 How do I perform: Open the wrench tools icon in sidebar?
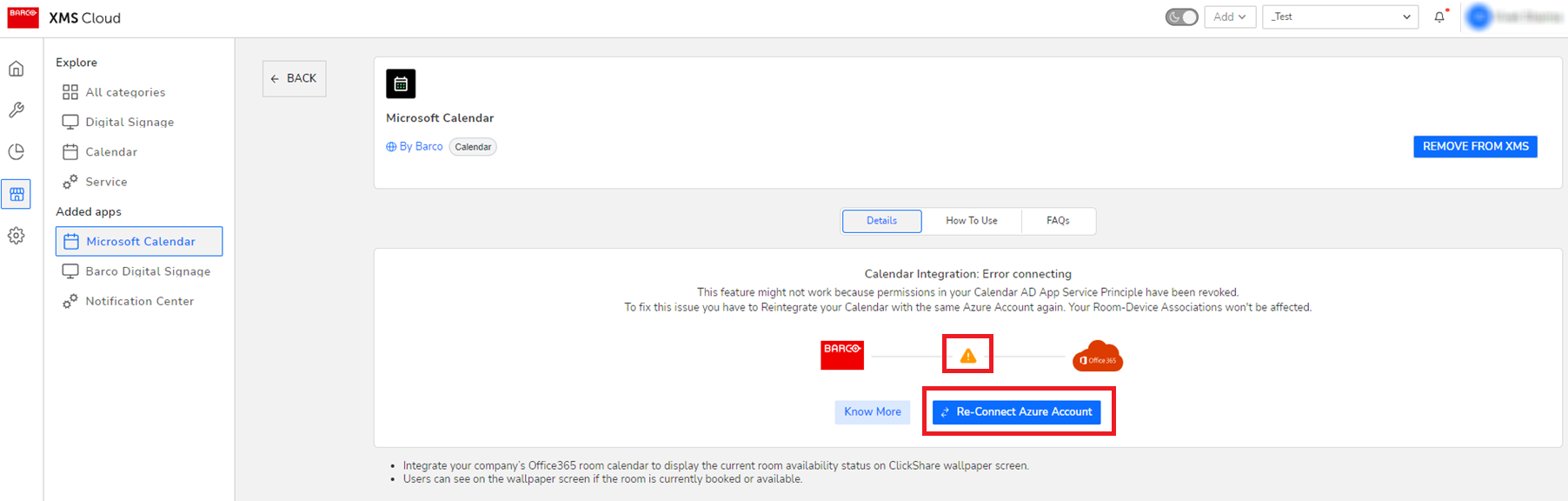(x=17, y=110)
